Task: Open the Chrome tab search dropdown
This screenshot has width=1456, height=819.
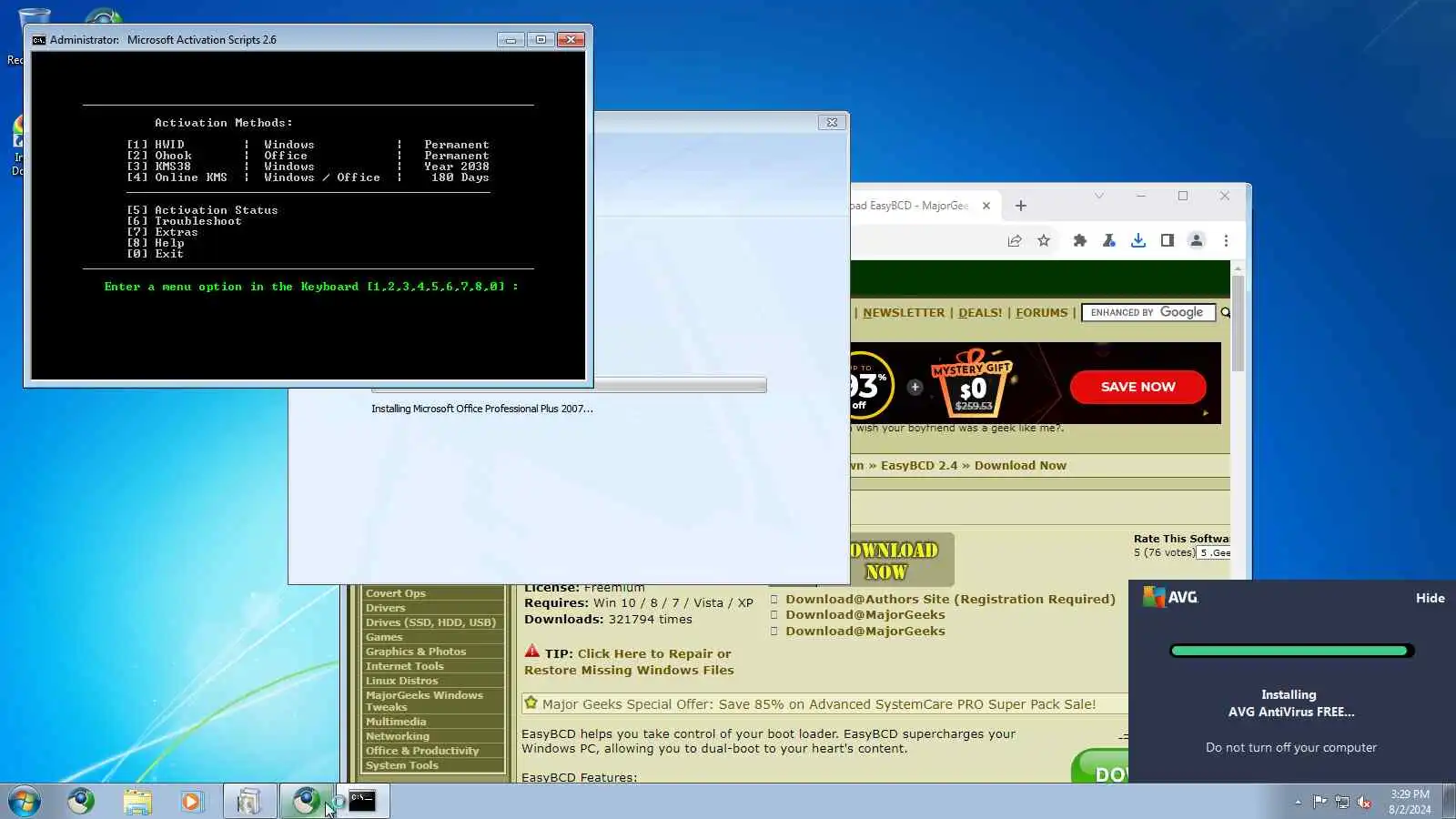Action: click(1099, 196)
